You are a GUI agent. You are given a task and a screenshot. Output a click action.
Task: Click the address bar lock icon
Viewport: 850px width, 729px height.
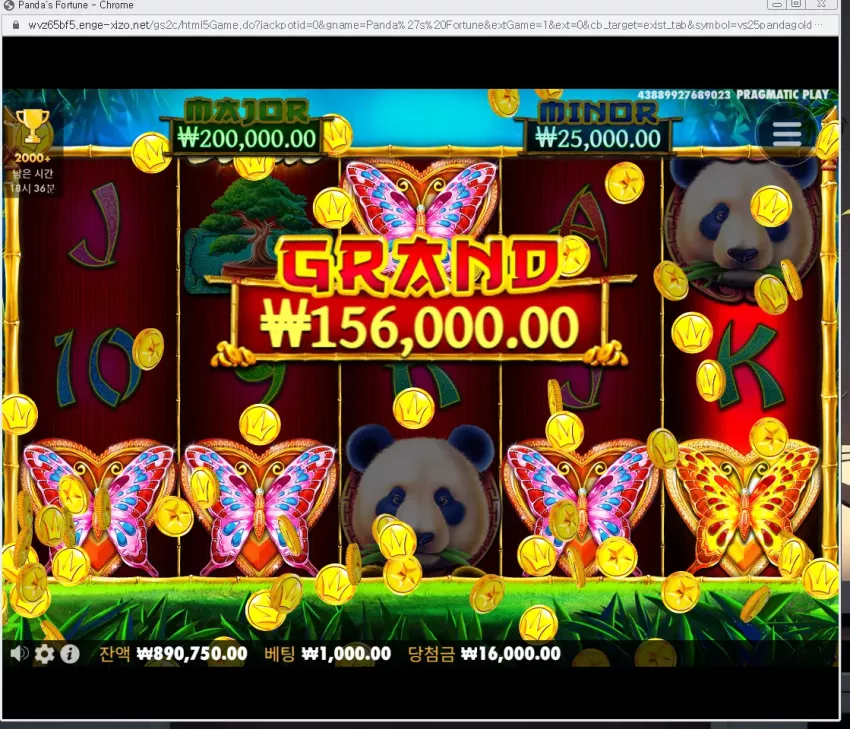[x=15, y=25]
